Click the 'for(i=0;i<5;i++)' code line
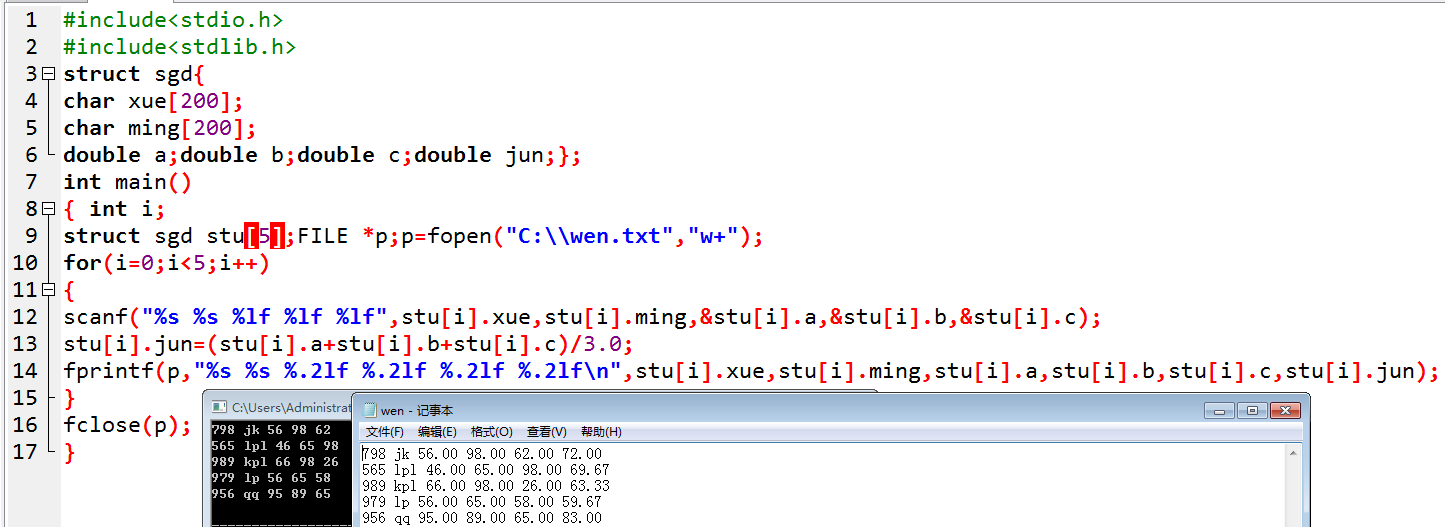 [x=166, y=263]
